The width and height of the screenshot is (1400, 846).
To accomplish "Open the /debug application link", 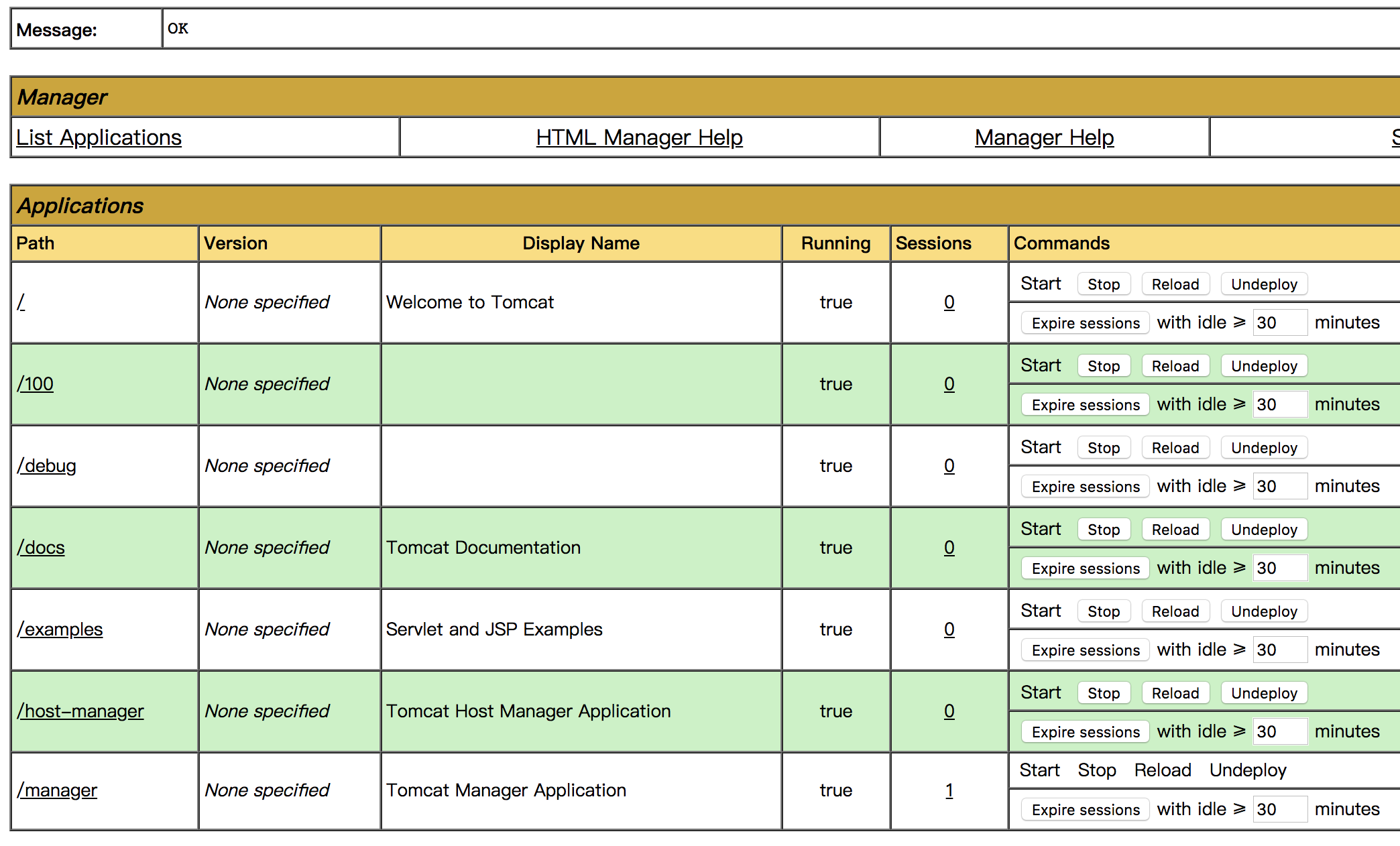I will 47,466.
